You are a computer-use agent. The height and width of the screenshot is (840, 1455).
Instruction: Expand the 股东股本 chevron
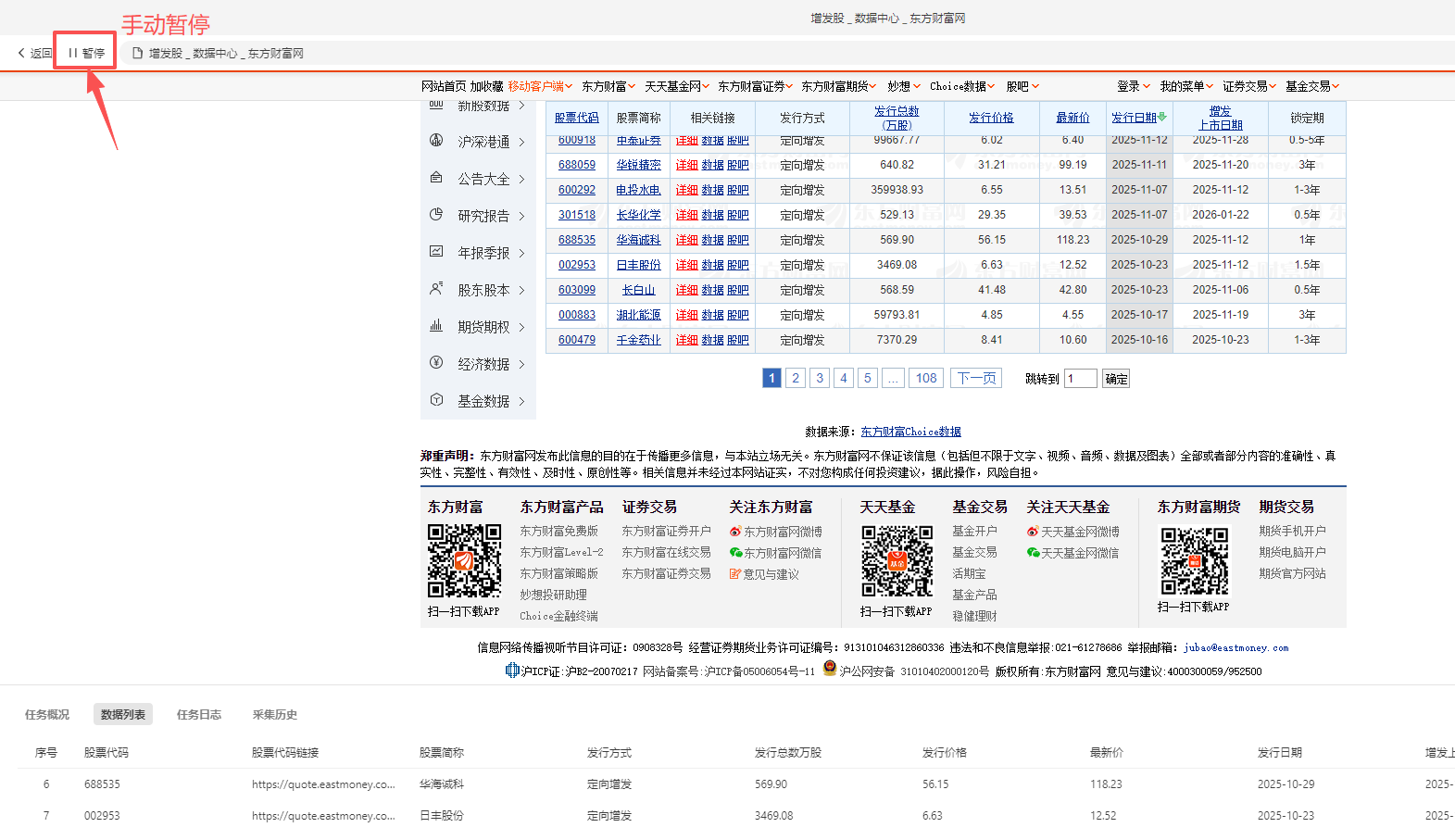(x=521, y=290)
